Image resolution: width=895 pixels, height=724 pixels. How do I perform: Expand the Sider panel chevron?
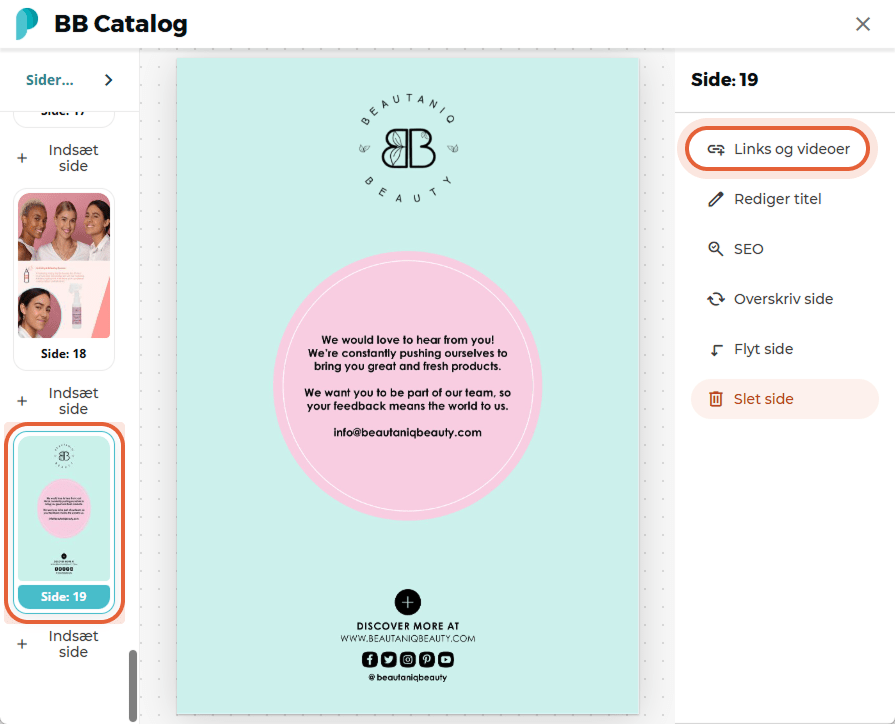tap(108, 80)
